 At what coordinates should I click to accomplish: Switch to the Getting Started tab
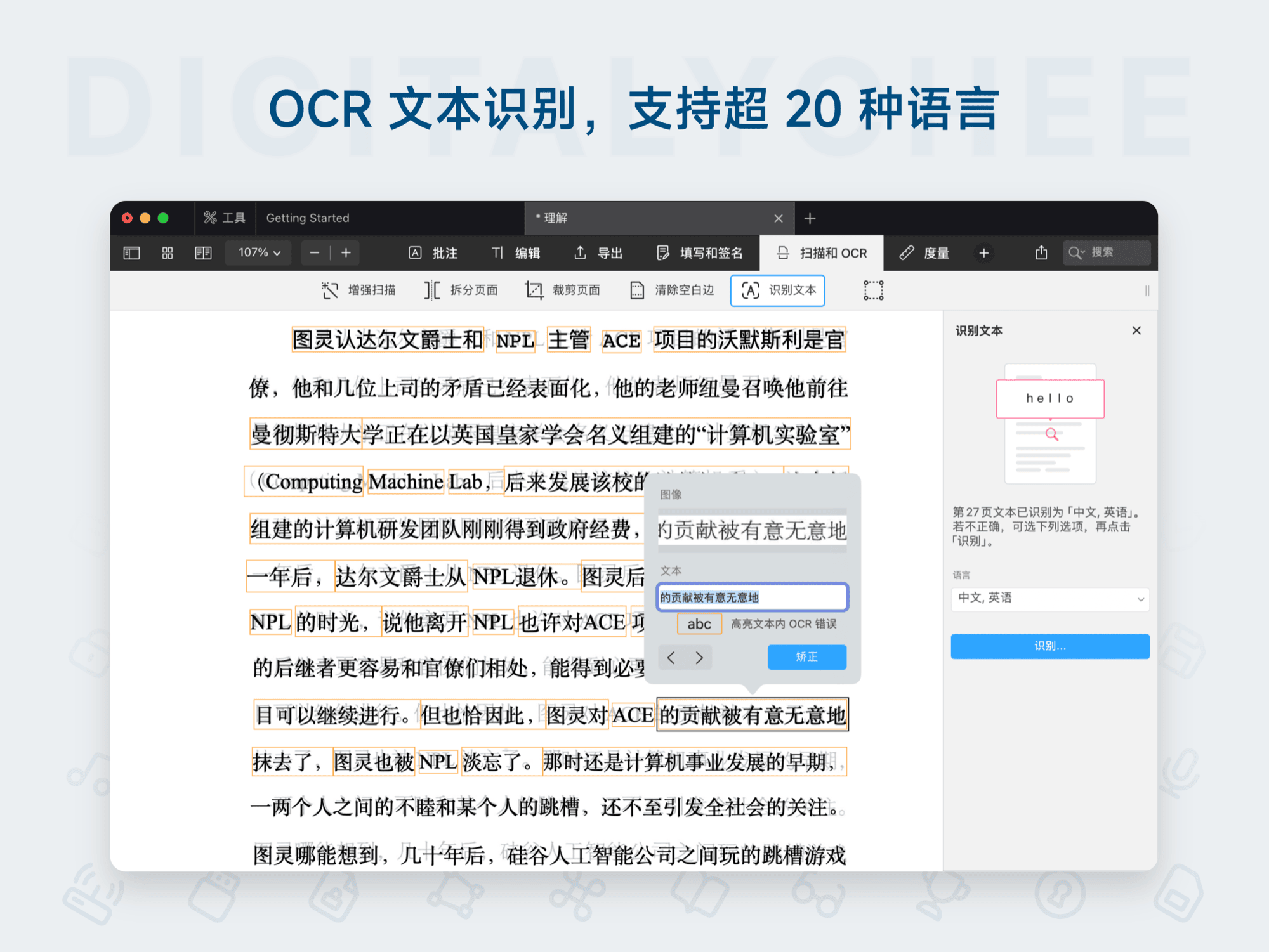[307, 218]
